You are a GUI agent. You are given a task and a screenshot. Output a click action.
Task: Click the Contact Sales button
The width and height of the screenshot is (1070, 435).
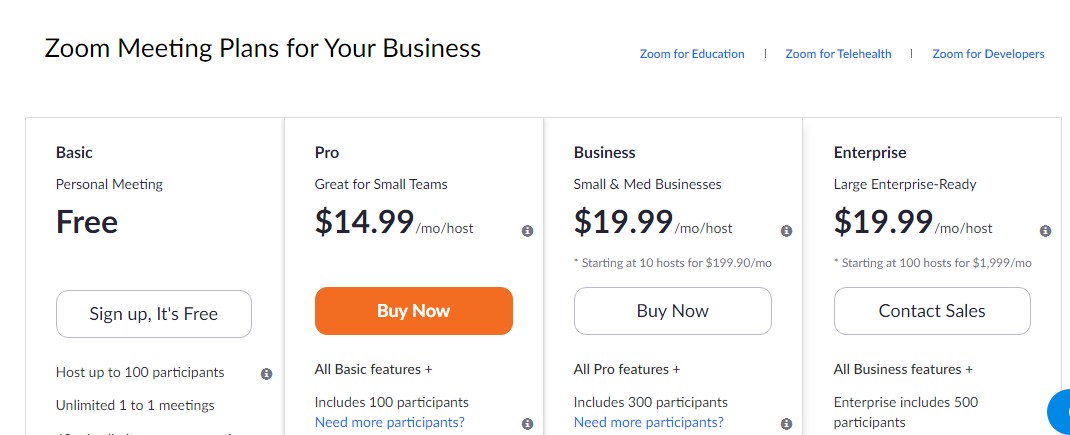tap(932, 311)
